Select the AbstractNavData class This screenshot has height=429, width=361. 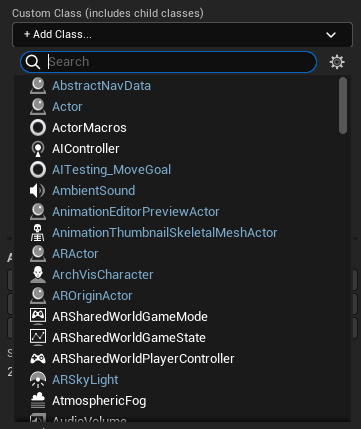(101, 86)
